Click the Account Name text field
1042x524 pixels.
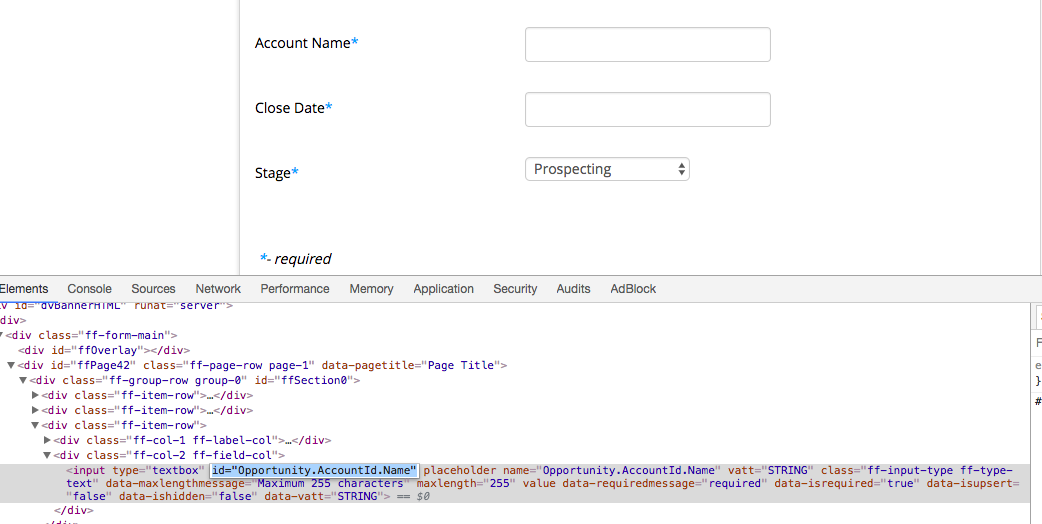(x=647, y=45)
